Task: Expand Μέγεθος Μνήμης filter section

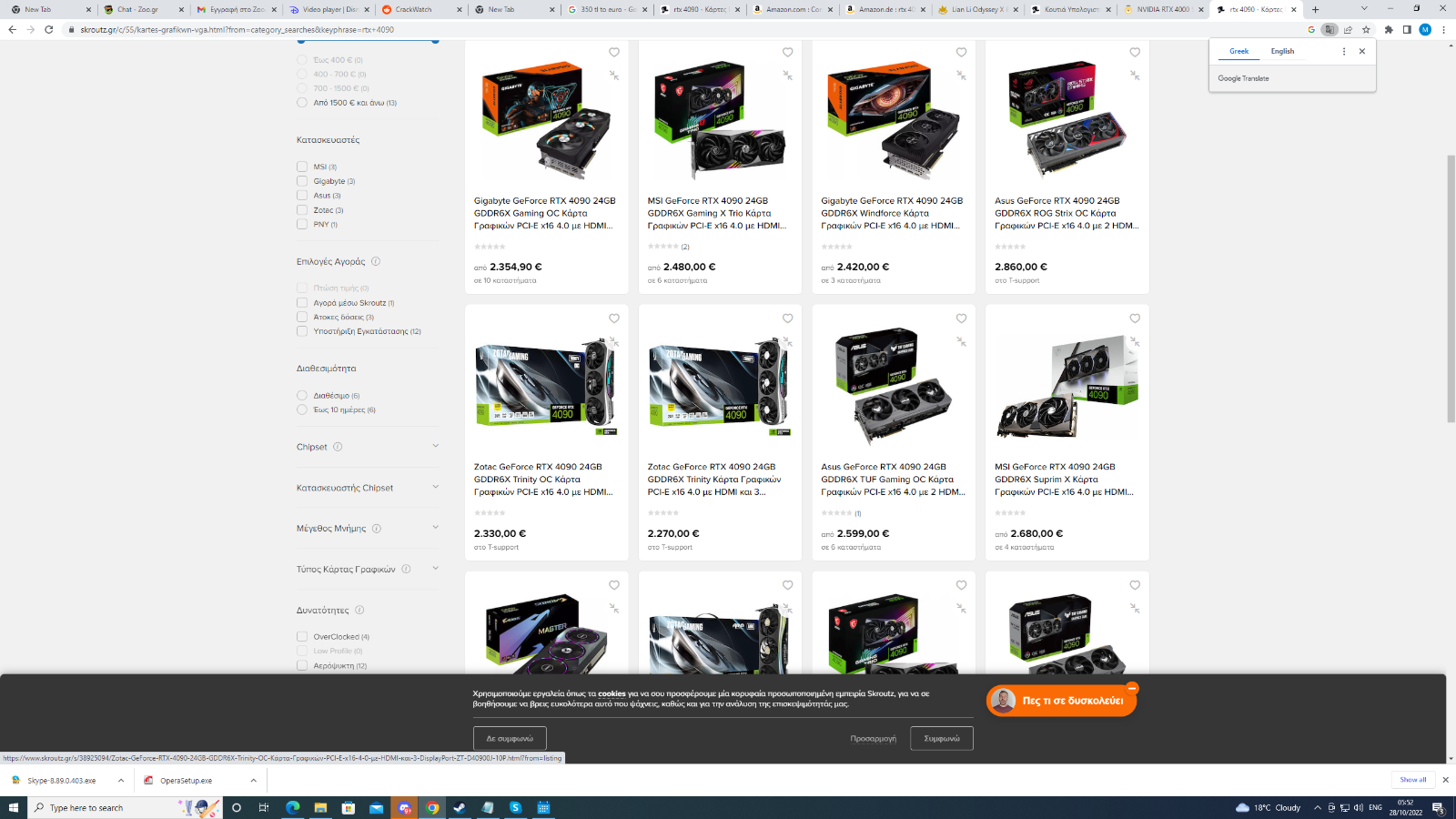Action: pos(435,528)
